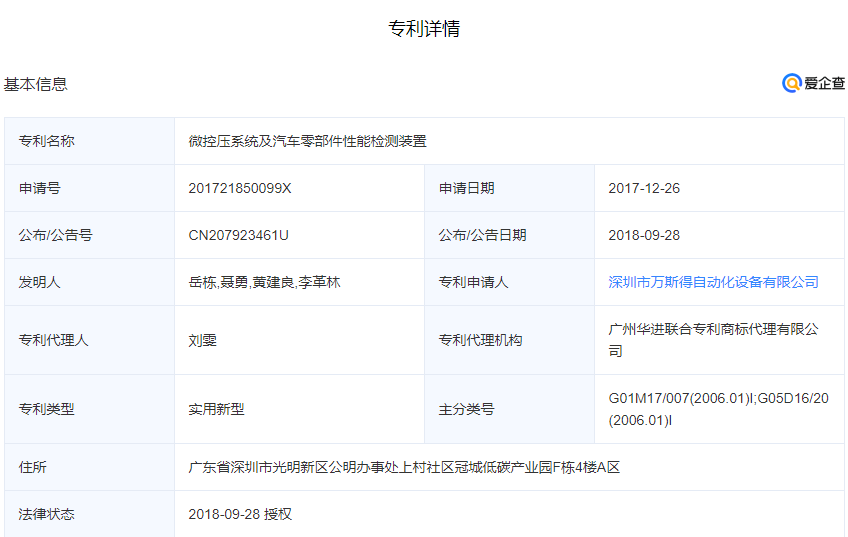This screenshot has height=537, width=848.
Task: Click the 公布/公告号 label cell
Action: point(89,235)
